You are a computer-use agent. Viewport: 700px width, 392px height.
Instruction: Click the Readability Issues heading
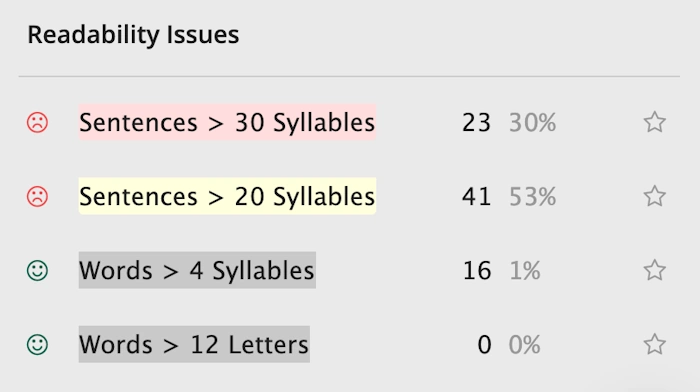133,35
